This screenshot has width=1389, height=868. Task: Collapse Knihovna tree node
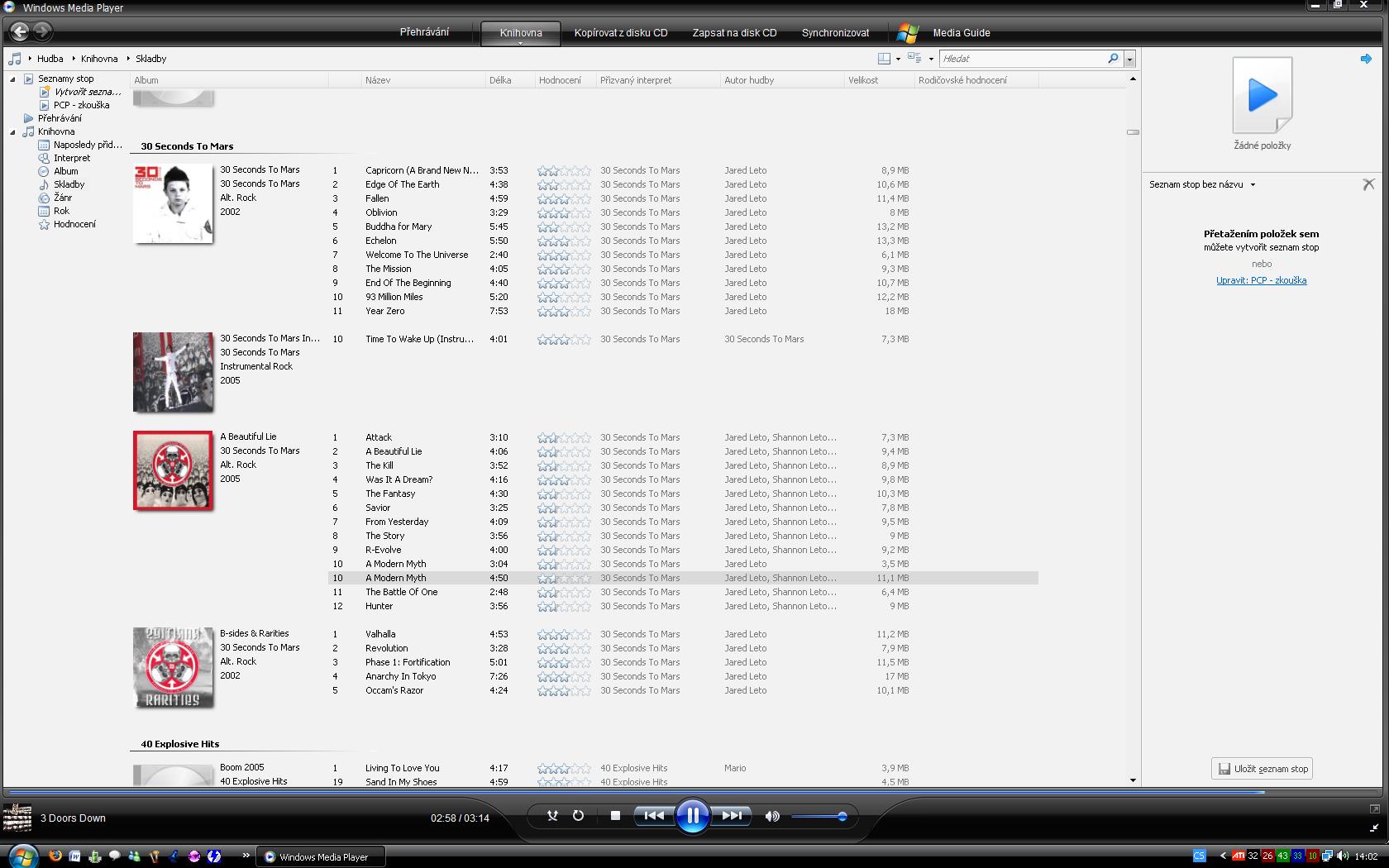pos(12,131)
